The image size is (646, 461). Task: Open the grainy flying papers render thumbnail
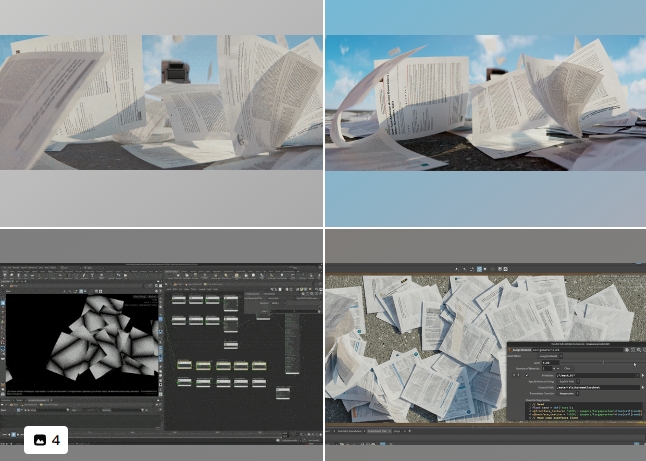(162, 113)
